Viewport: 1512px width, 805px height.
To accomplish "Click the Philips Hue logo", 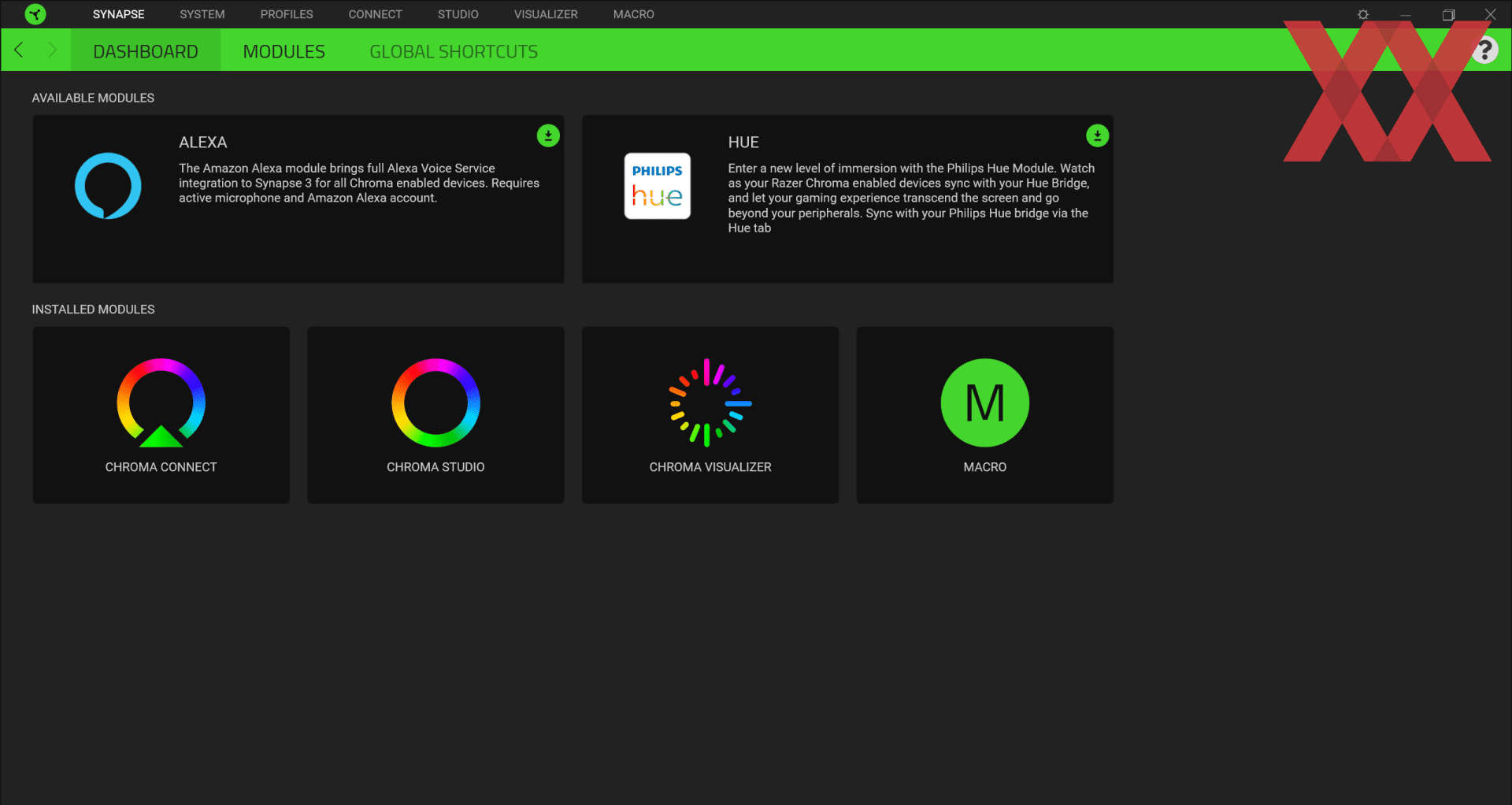I will click(x=658, y=186).
